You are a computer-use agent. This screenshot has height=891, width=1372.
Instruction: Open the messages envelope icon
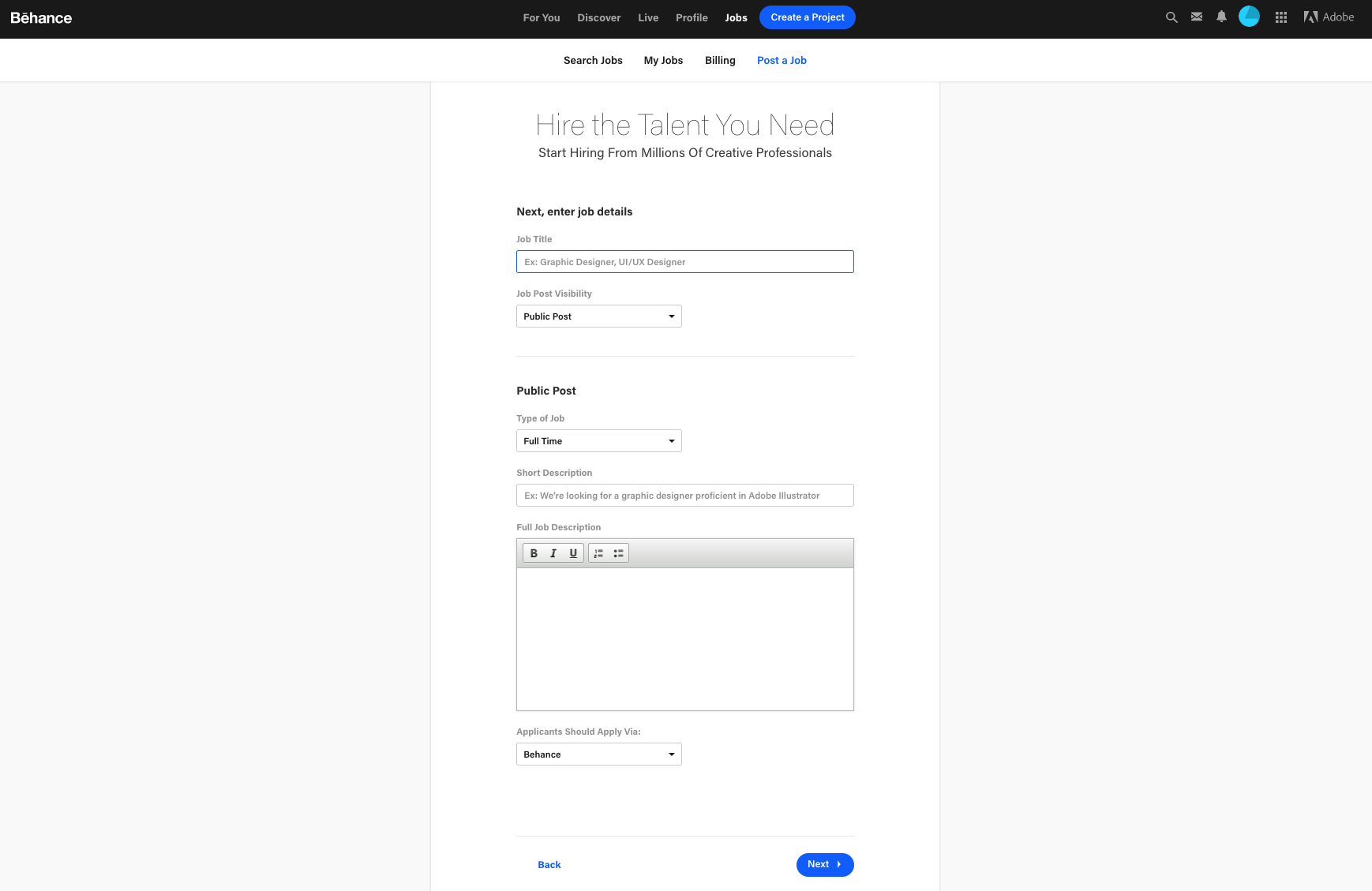(x=1197, y=17)
